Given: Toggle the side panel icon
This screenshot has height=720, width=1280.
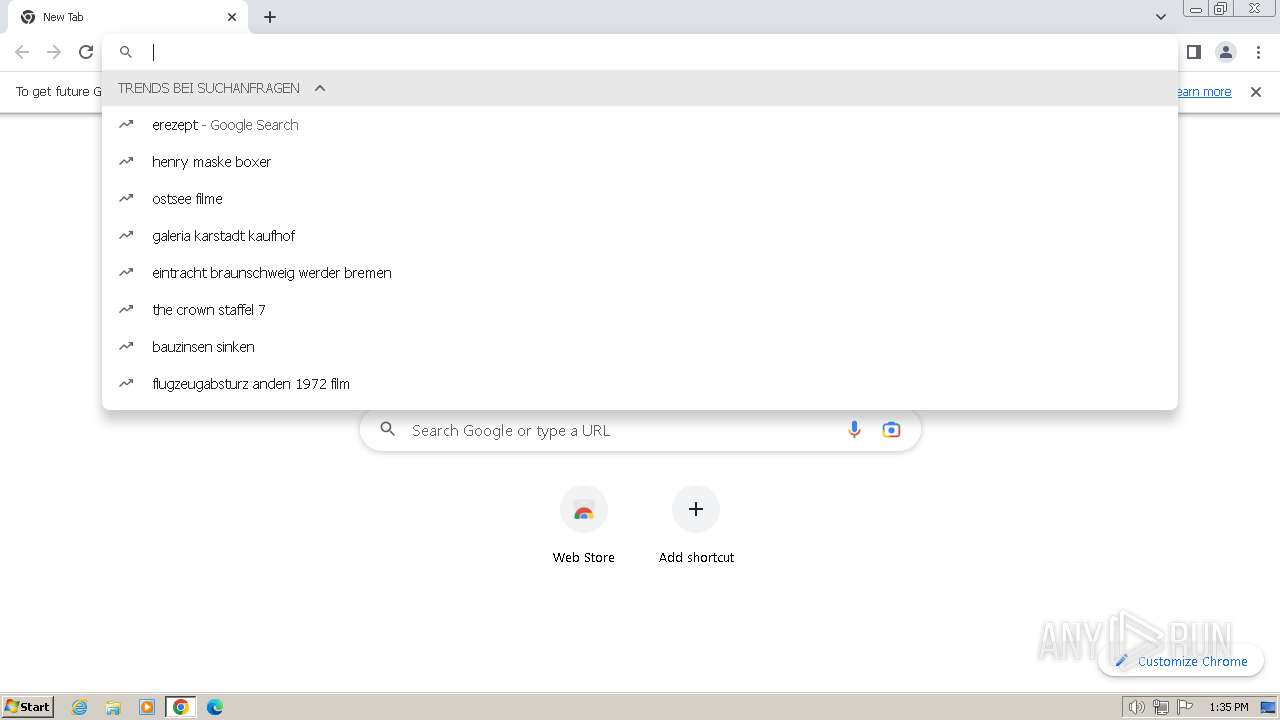Looking at the screenshot, I should (1193, 52).
